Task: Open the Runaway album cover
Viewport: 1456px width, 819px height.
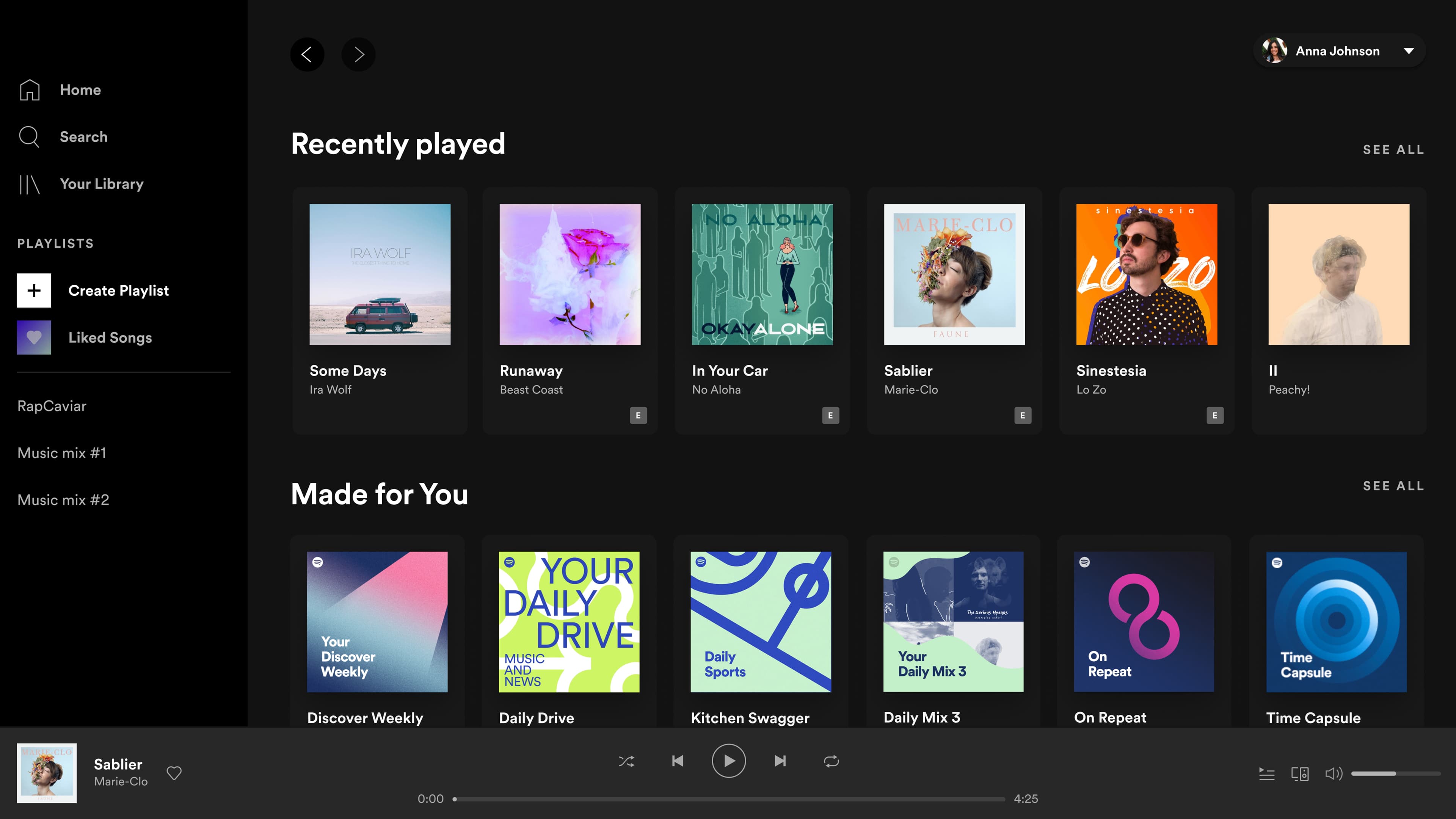Action: coord(570,274)
